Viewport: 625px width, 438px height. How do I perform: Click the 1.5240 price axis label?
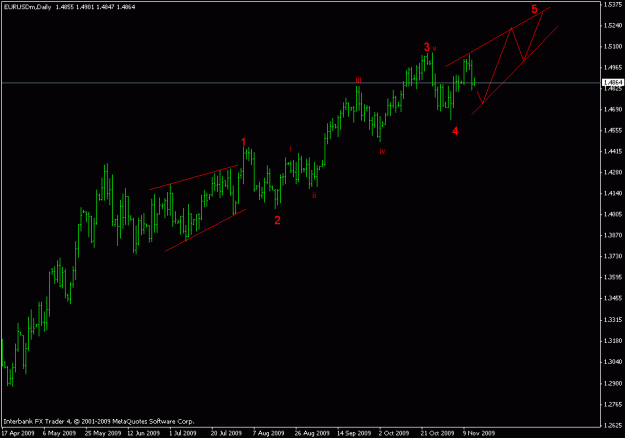pyautogui.click(x=613, y=25)
